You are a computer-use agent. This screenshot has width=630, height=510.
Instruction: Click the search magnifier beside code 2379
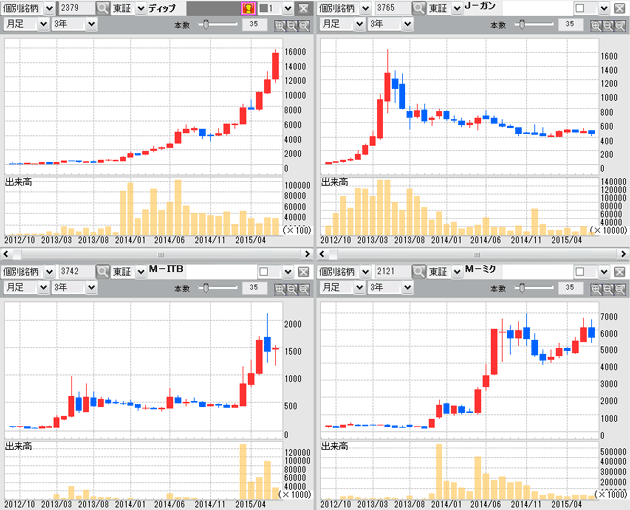tap(103, 8)
